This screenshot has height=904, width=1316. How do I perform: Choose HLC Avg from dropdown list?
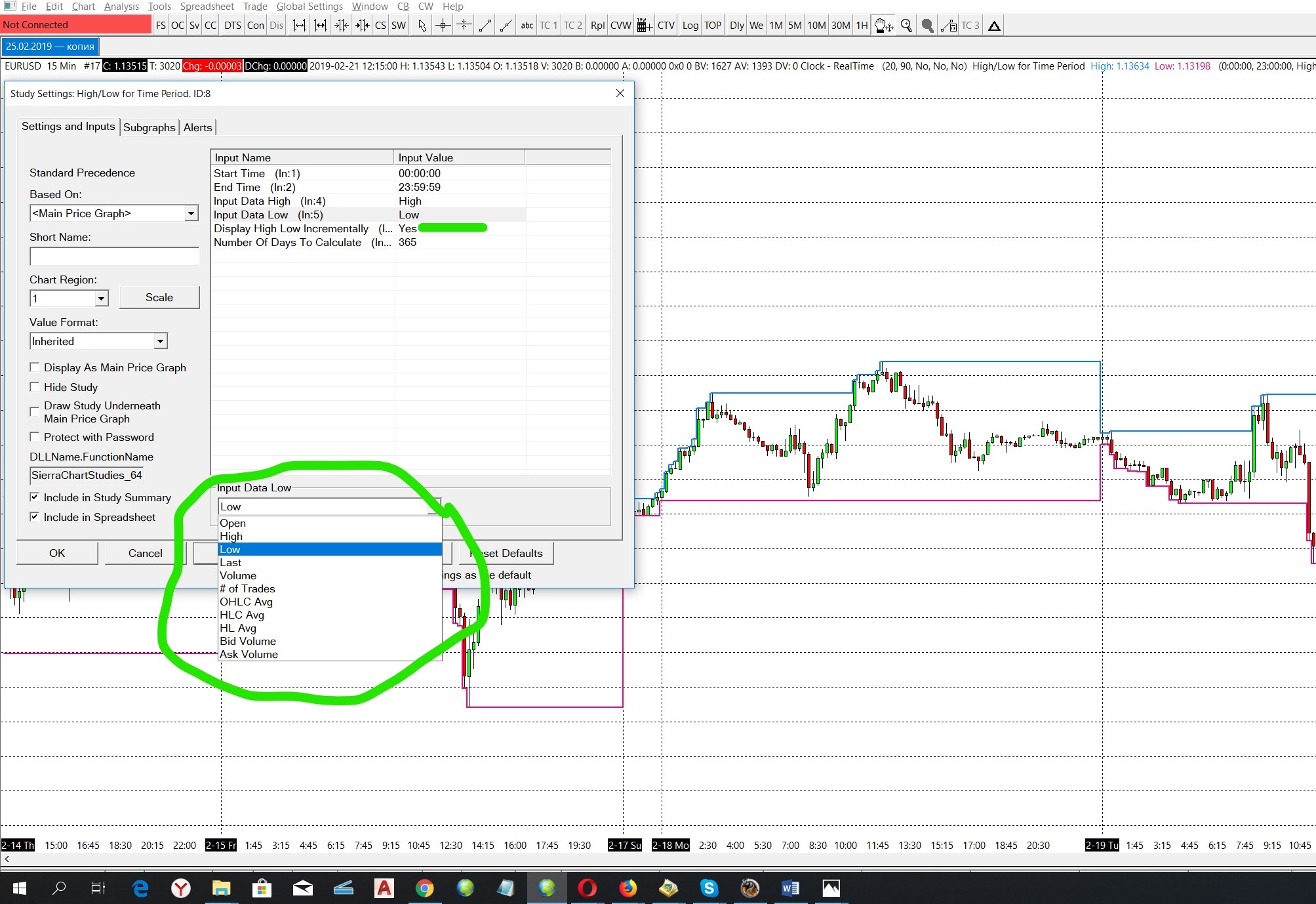coord(242,615)
